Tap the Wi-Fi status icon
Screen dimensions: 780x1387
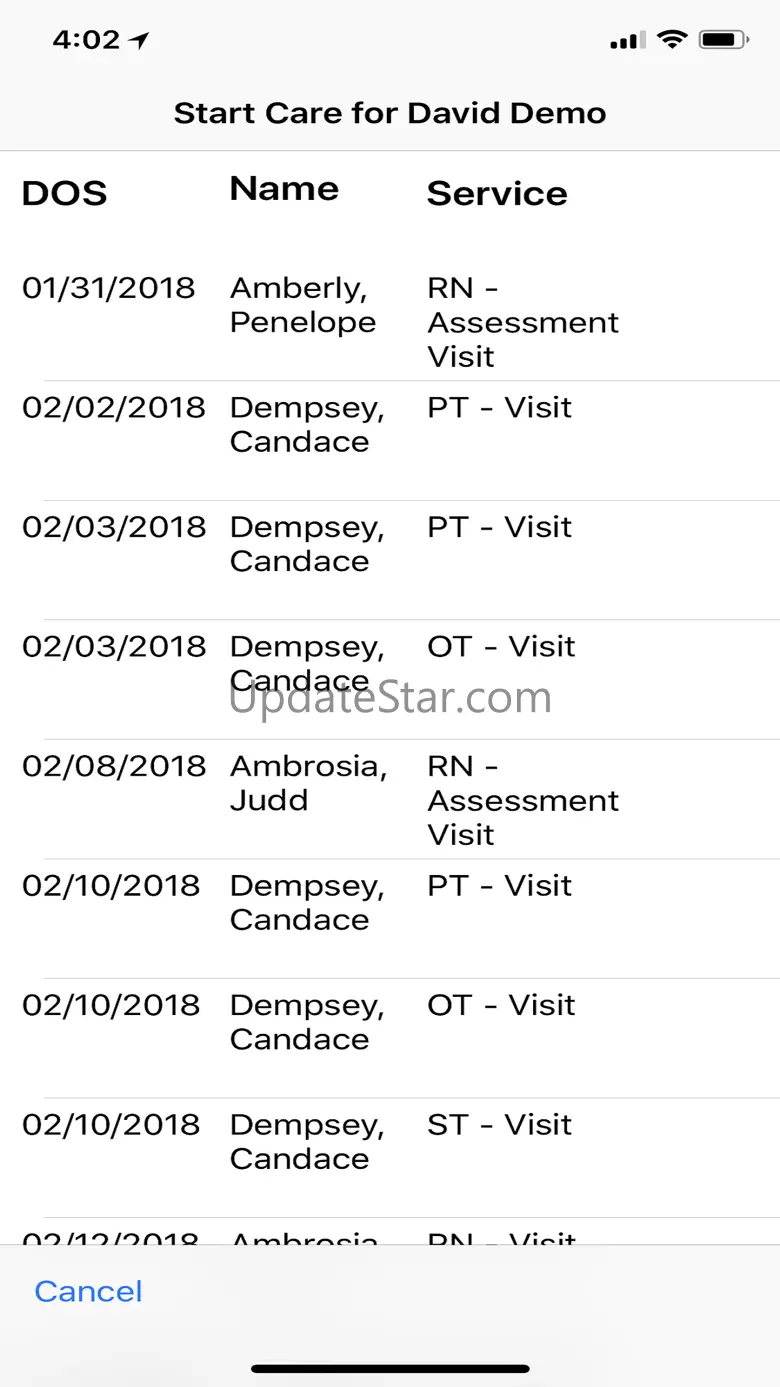click(x=673, y=40)
